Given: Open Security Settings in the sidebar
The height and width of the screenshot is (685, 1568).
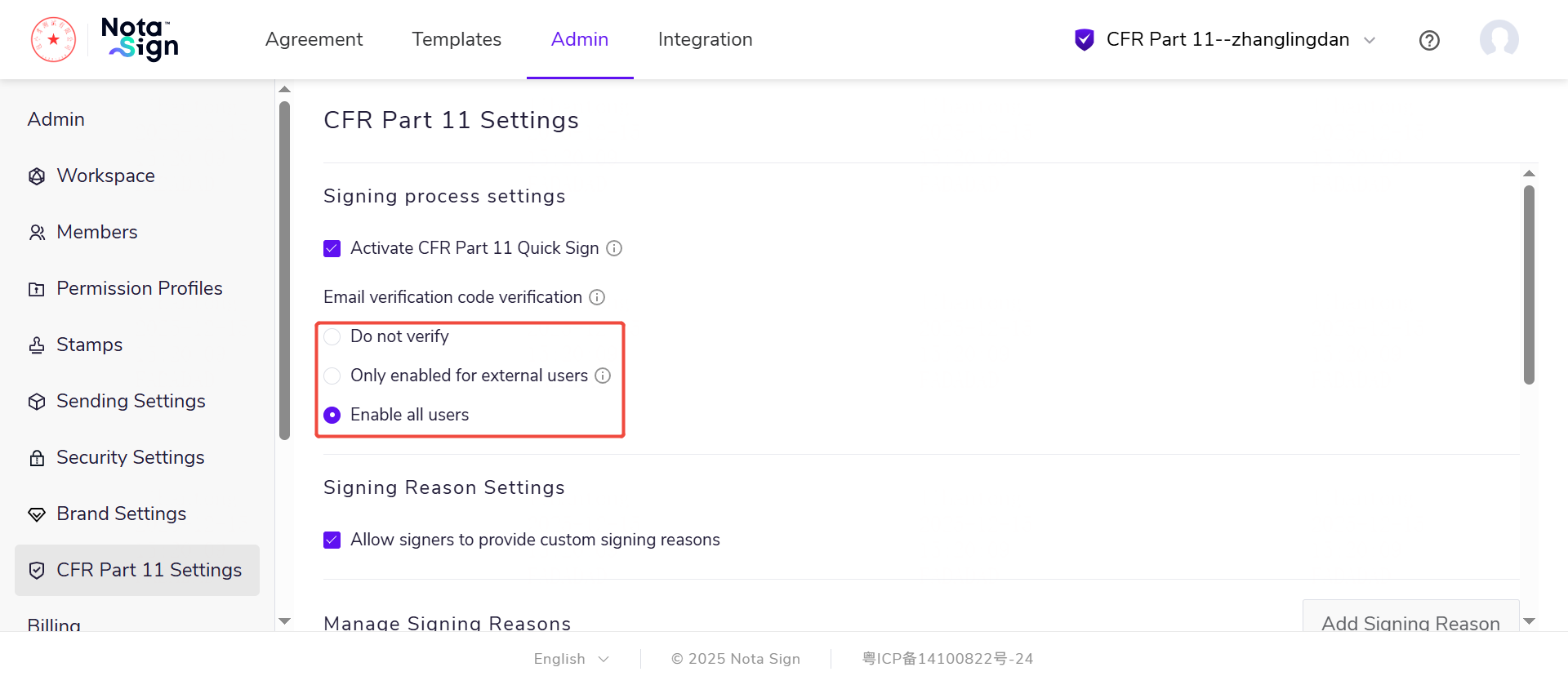Looking at the screenshot, I should pos(130,457).
